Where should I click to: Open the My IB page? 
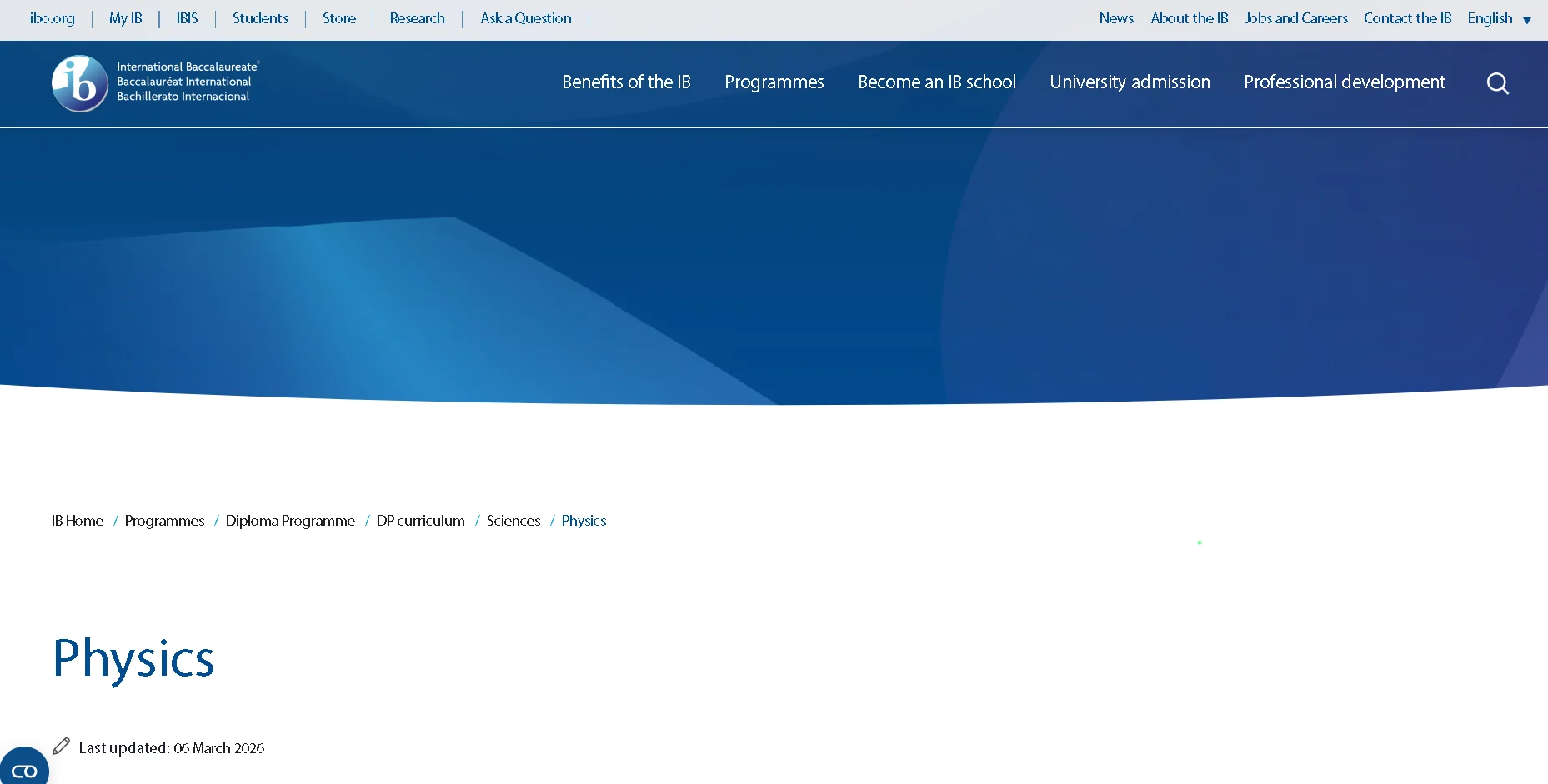point(125,18)
